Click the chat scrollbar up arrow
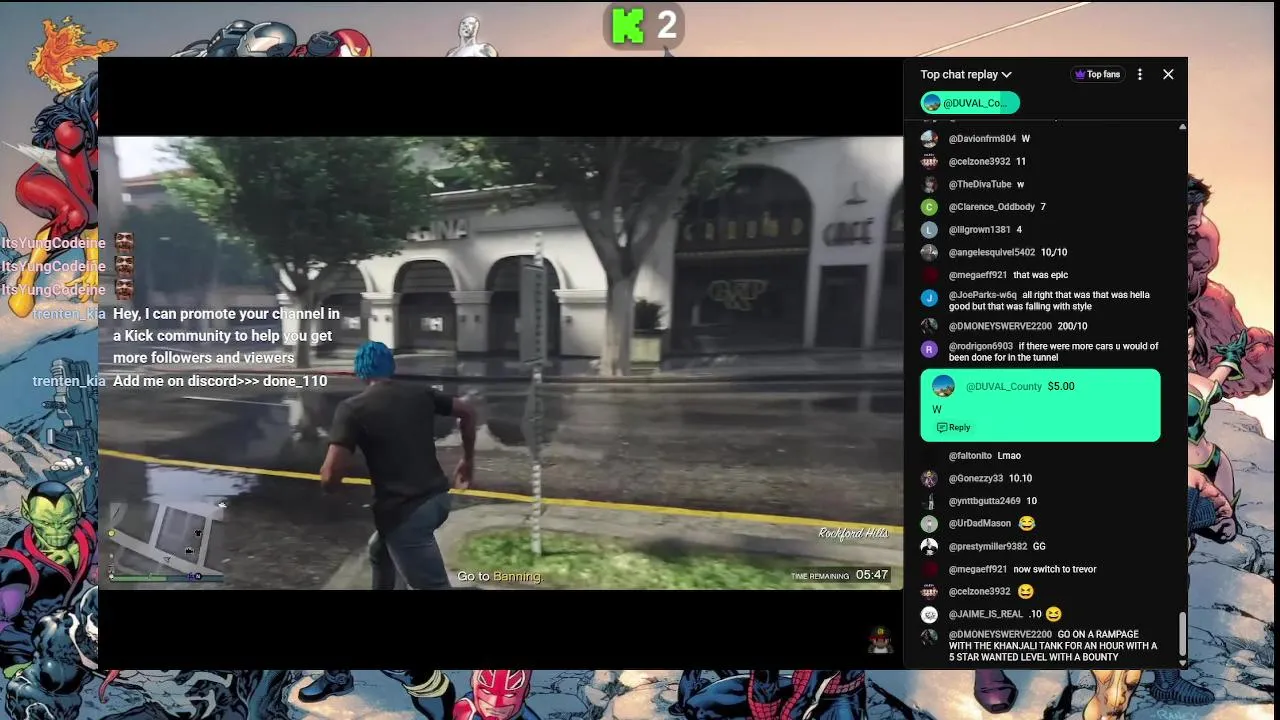The width and height of the screenshot is (1280, 720). tap(1182, 127)
